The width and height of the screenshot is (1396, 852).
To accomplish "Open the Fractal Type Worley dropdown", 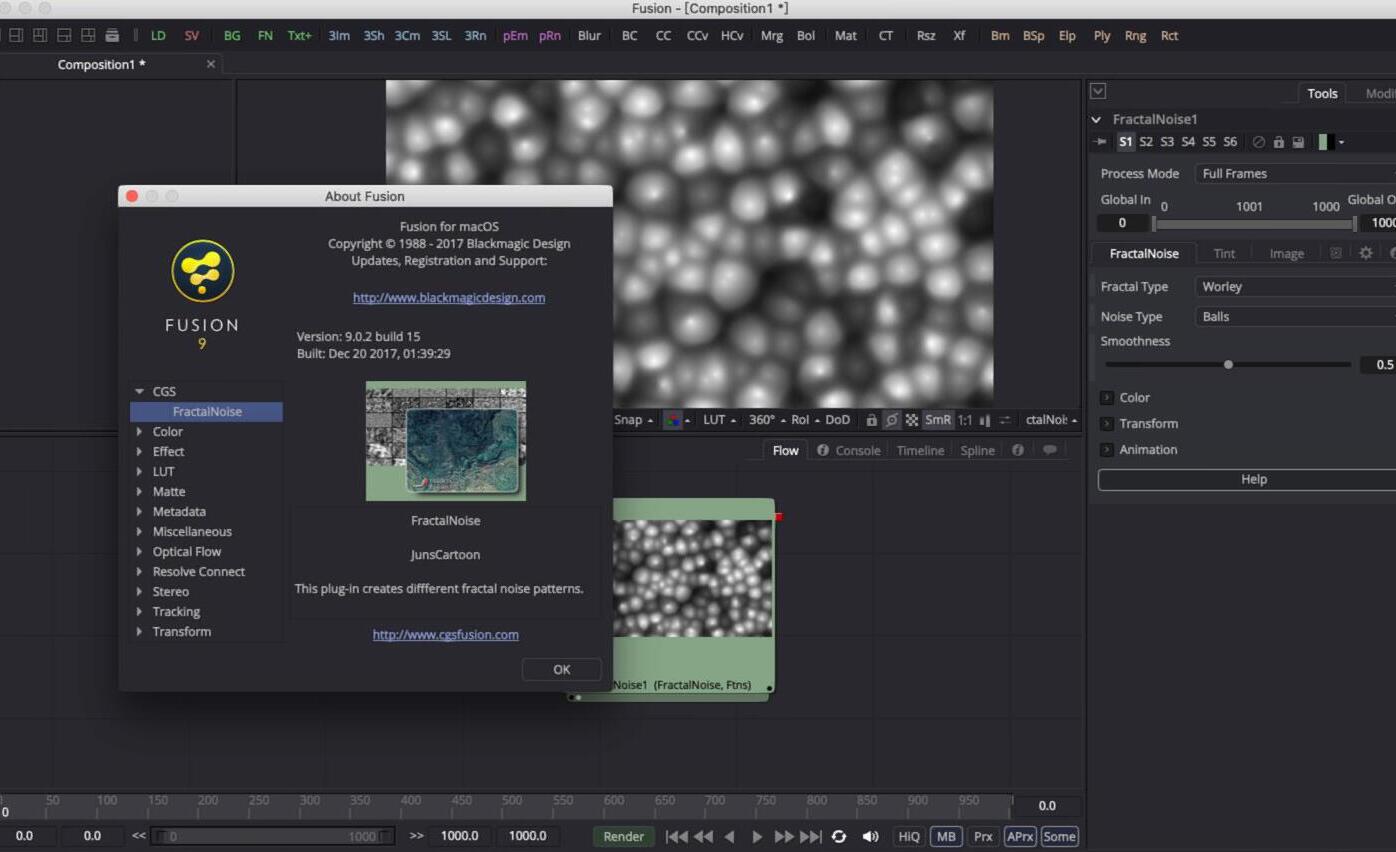I will [1295, 286].
